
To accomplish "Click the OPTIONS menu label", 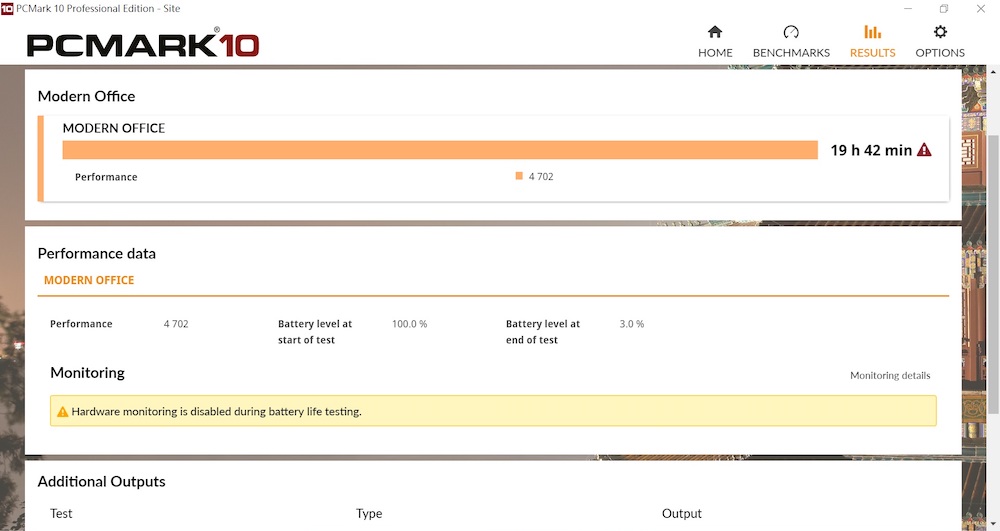I will [x=940, y=53].
